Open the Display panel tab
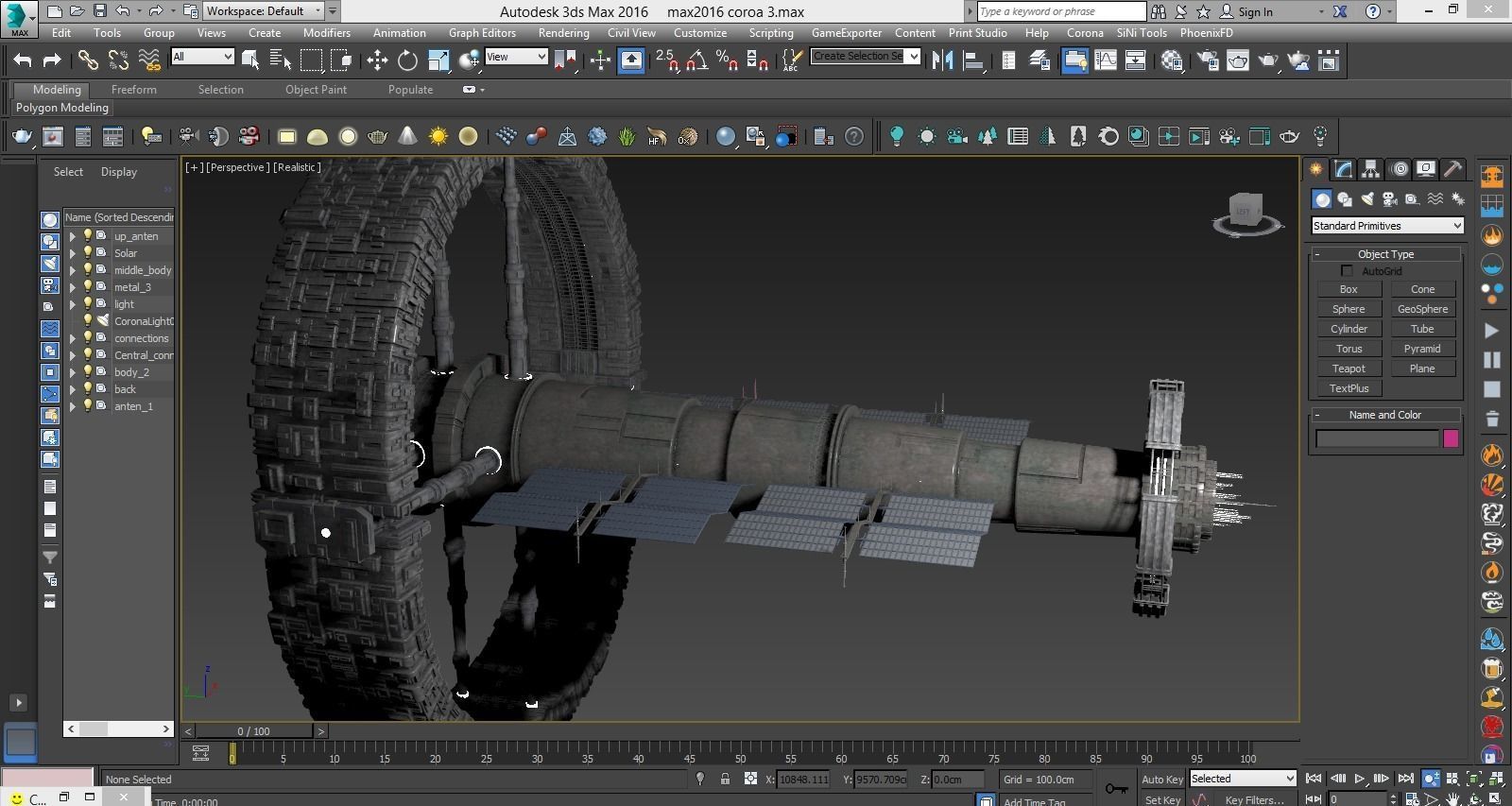Viewport: 1512px width, 806px height. [1426, 169]
